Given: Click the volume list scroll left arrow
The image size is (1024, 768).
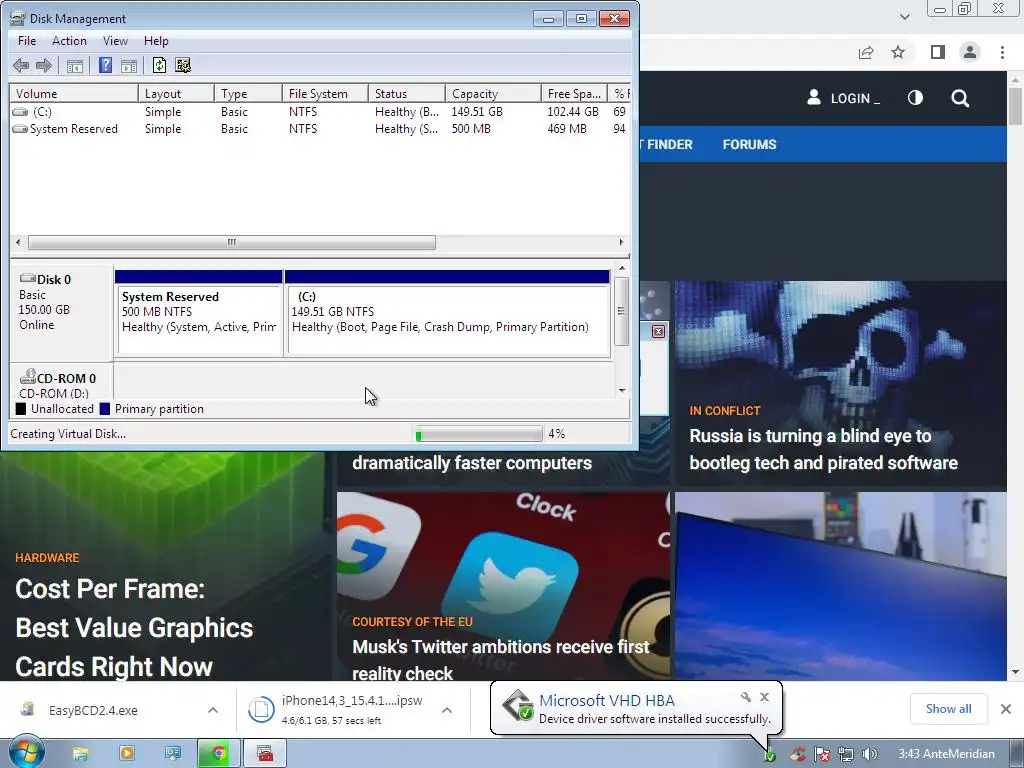Looking at the screenshot, I should click(18, 242).
